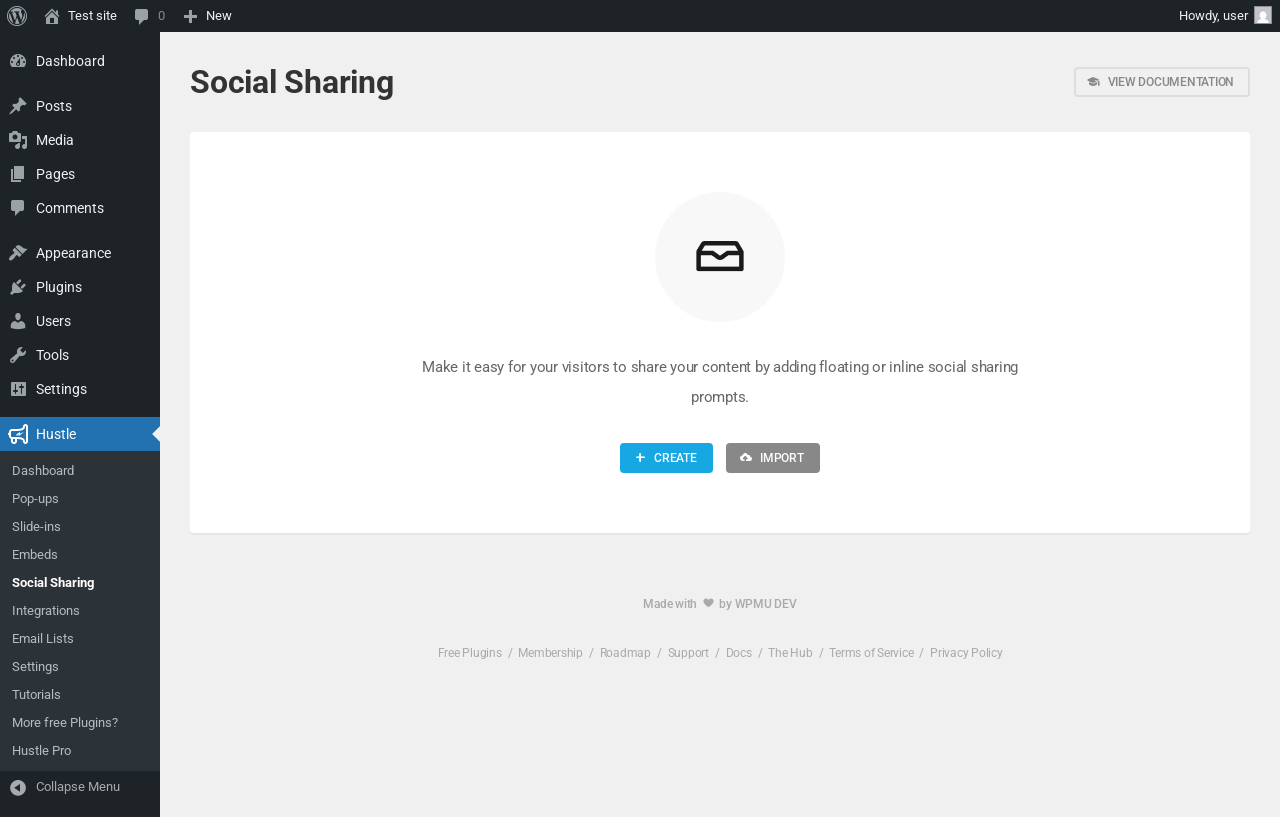Click the Dashboard gauge icon in sidebar
1280x817 pixels.
pos(18,61)
